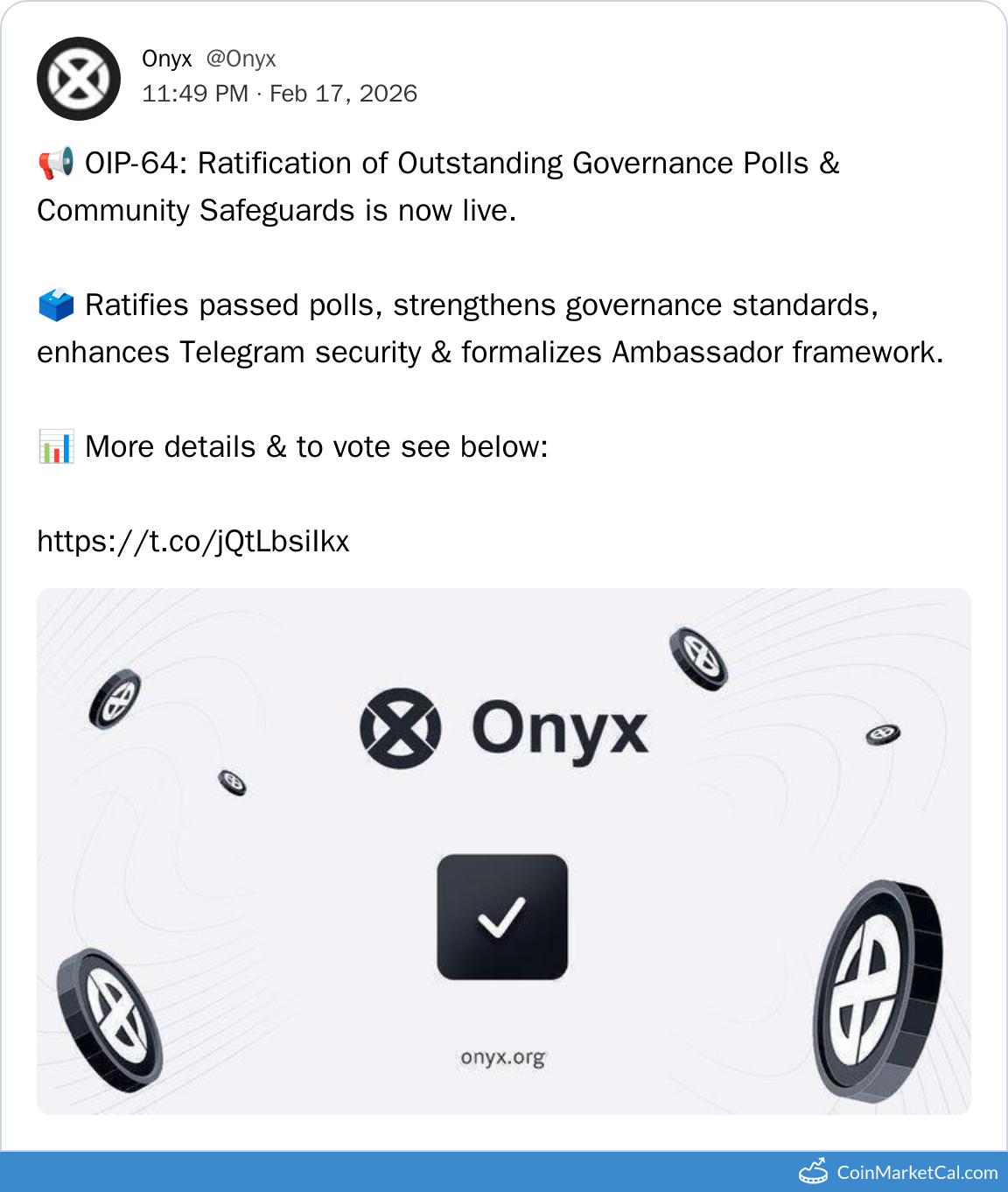Click the CoinMarketCal logo icon
1008x1192 pixels.
coord(814,1171)
